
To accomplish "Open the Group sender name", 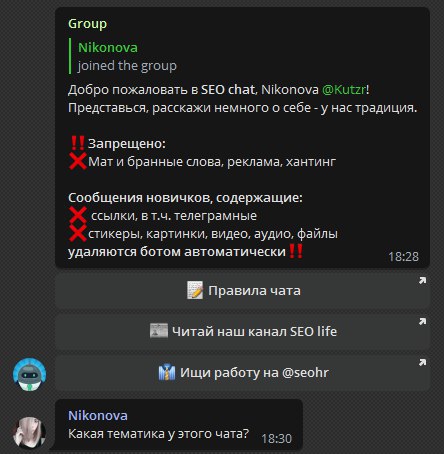I will (87, 24).
